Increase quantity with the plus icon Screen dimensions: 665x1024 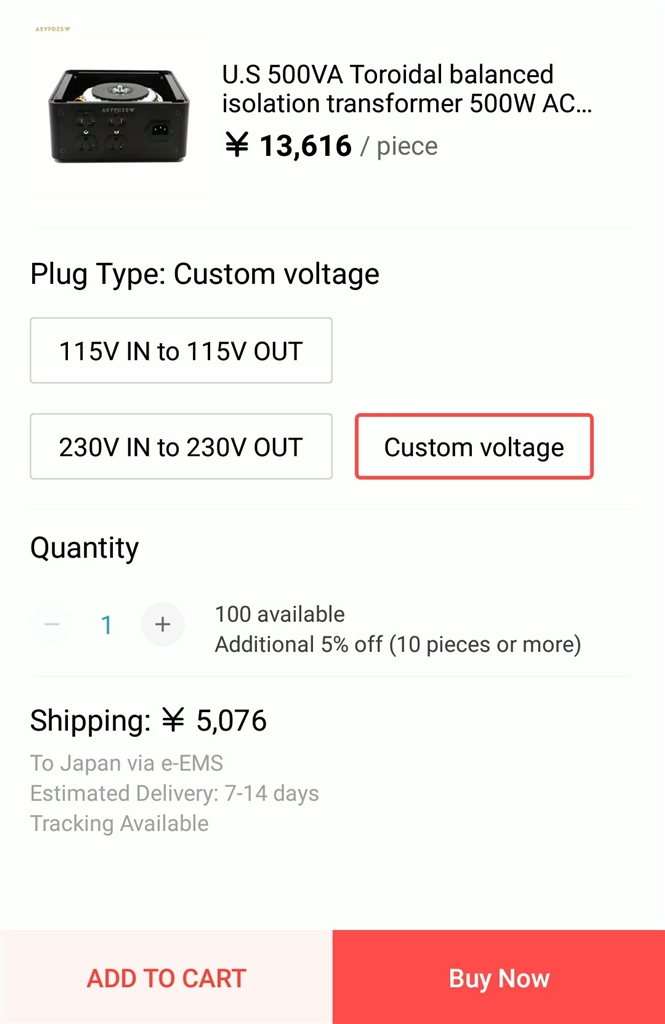163,625
